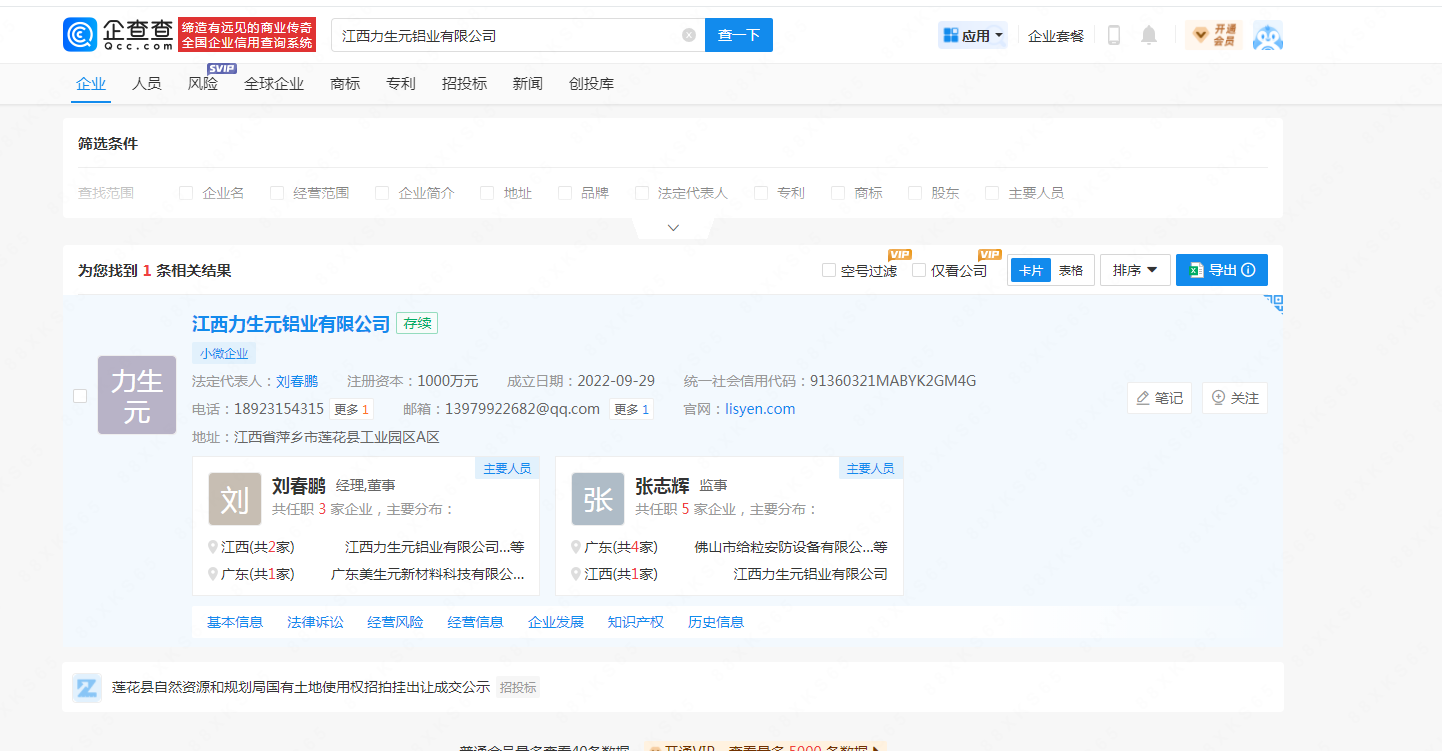Click the 力生元 company logo thumbnail
The height and width of the screenshot is (751, 1442).
137,395
